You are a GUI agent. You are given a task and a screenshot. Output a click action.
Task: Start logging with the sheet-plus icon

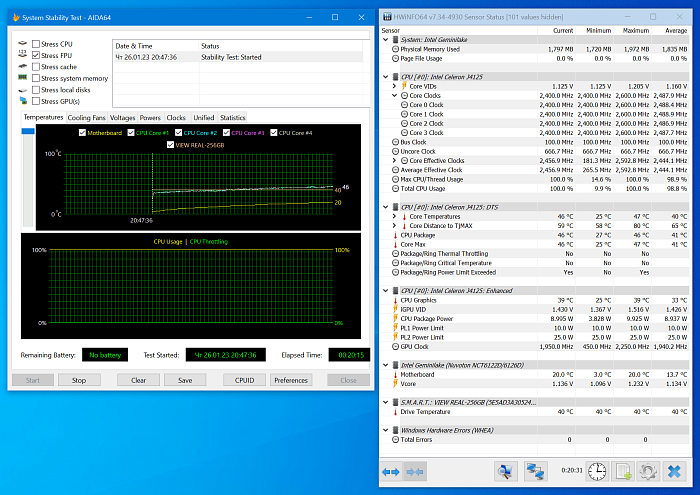coord(623,471)
